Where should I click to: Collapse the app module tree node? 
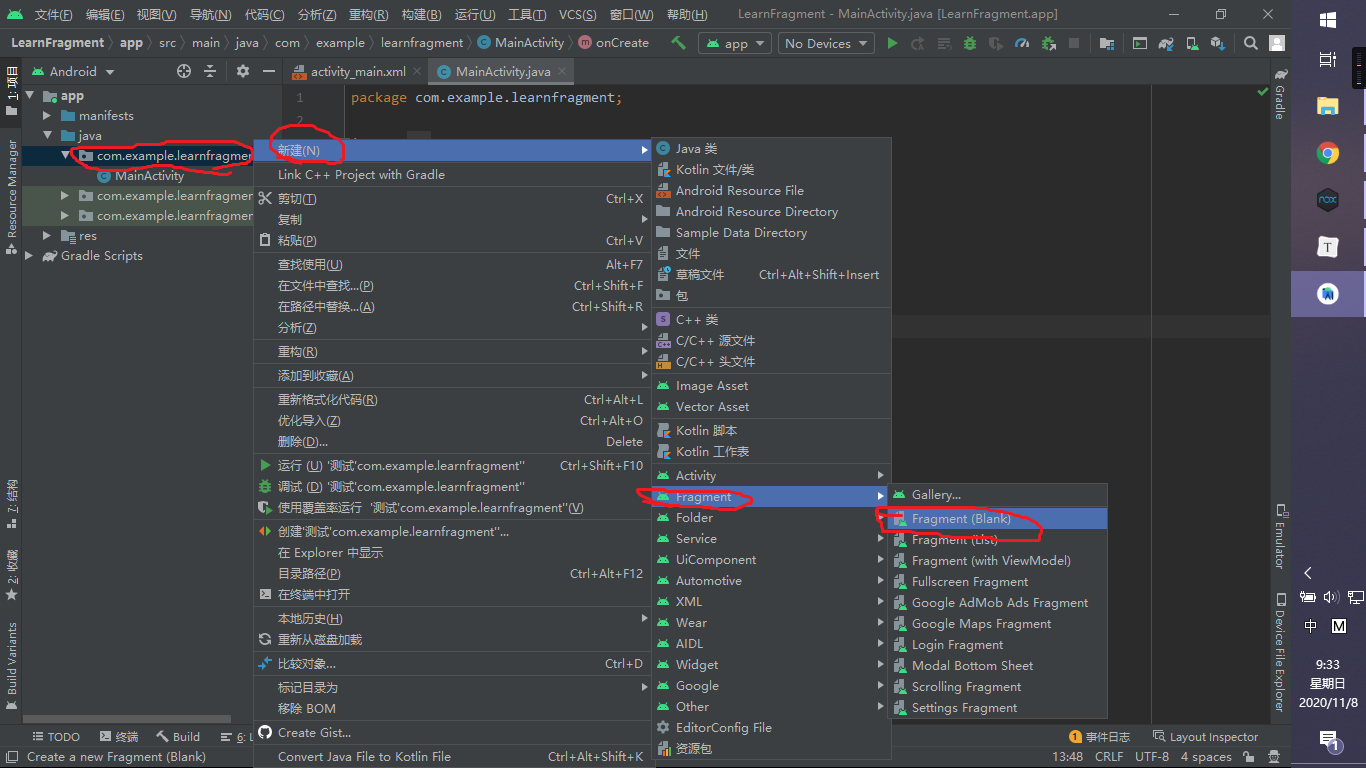point(29,96)
